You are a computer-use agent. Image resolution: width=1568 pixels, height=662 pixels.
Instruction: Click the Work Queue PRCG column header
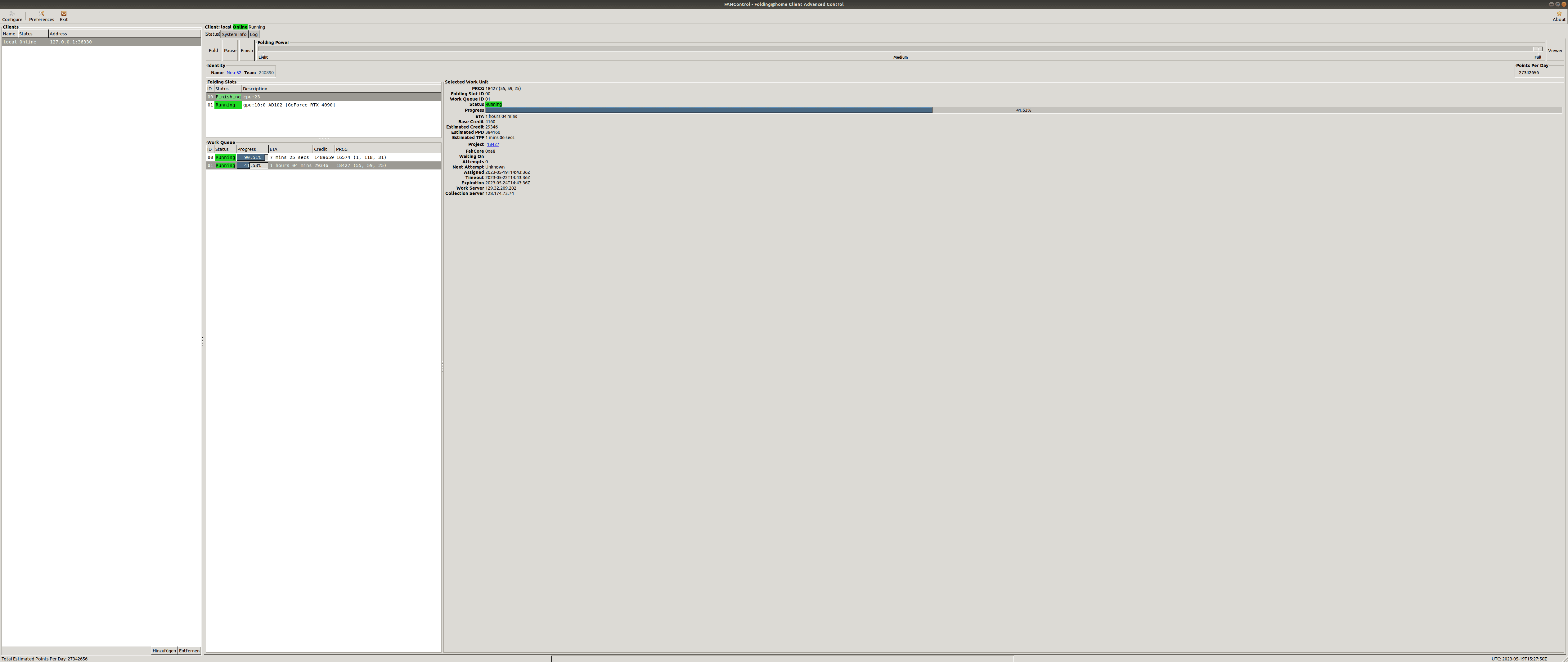point(387,149)
